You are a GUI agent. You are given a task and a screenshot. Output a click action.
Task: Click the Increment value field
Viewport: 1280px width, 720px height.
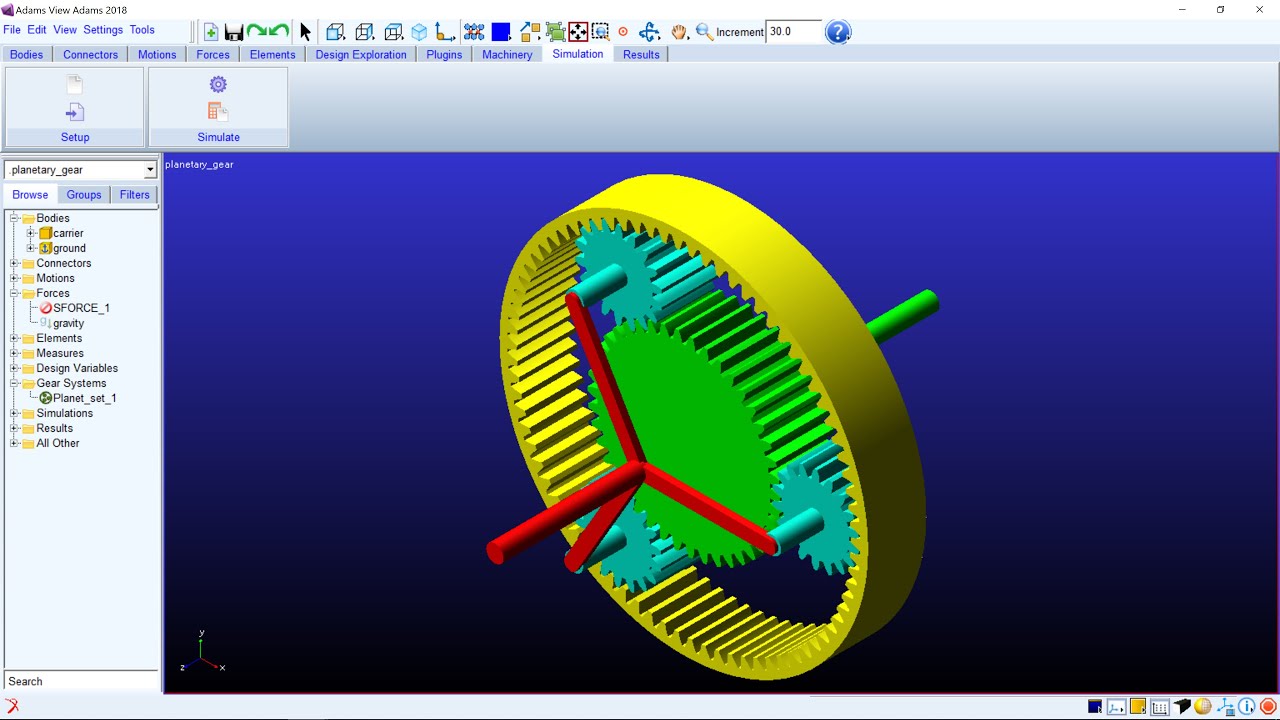[793, 32]
